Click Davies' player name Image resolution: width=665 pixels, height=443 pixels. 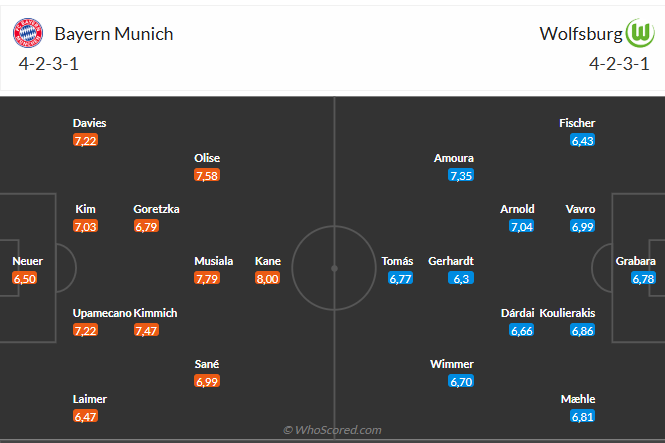tap(89, 123)
